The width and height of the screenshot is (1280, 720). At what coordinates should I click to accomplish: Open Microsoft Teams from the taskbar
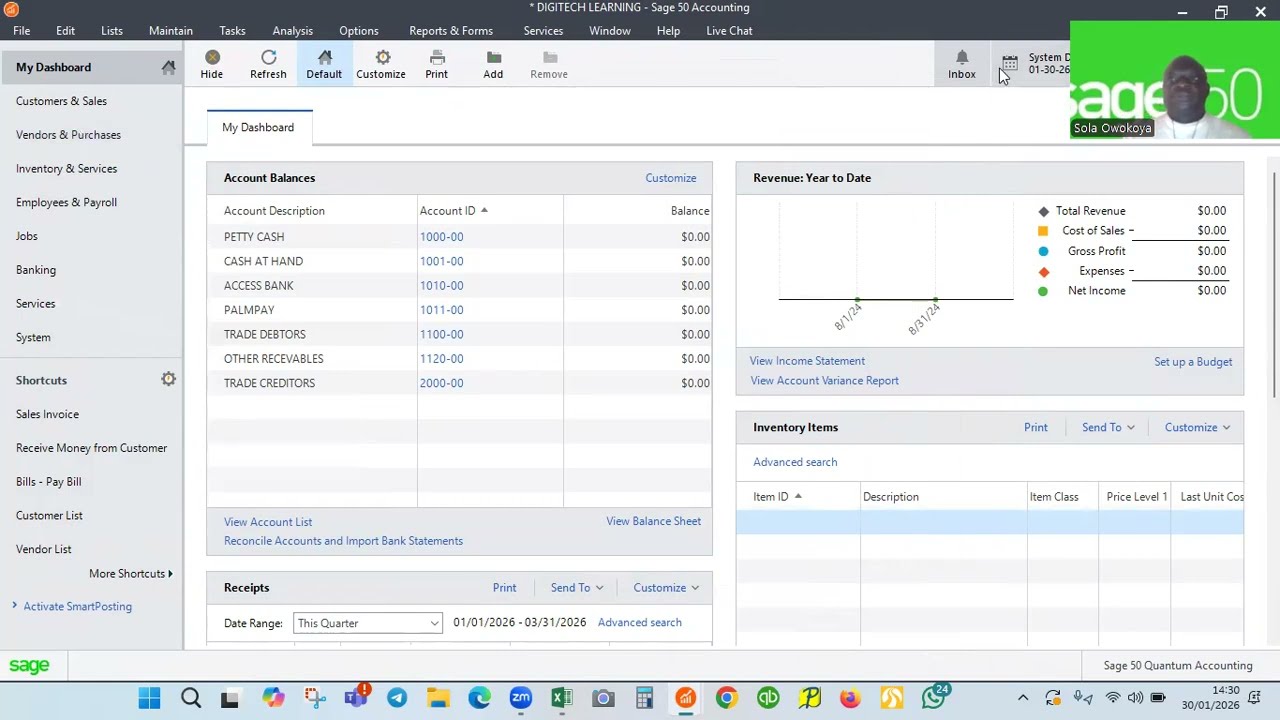tap(356, 698)
